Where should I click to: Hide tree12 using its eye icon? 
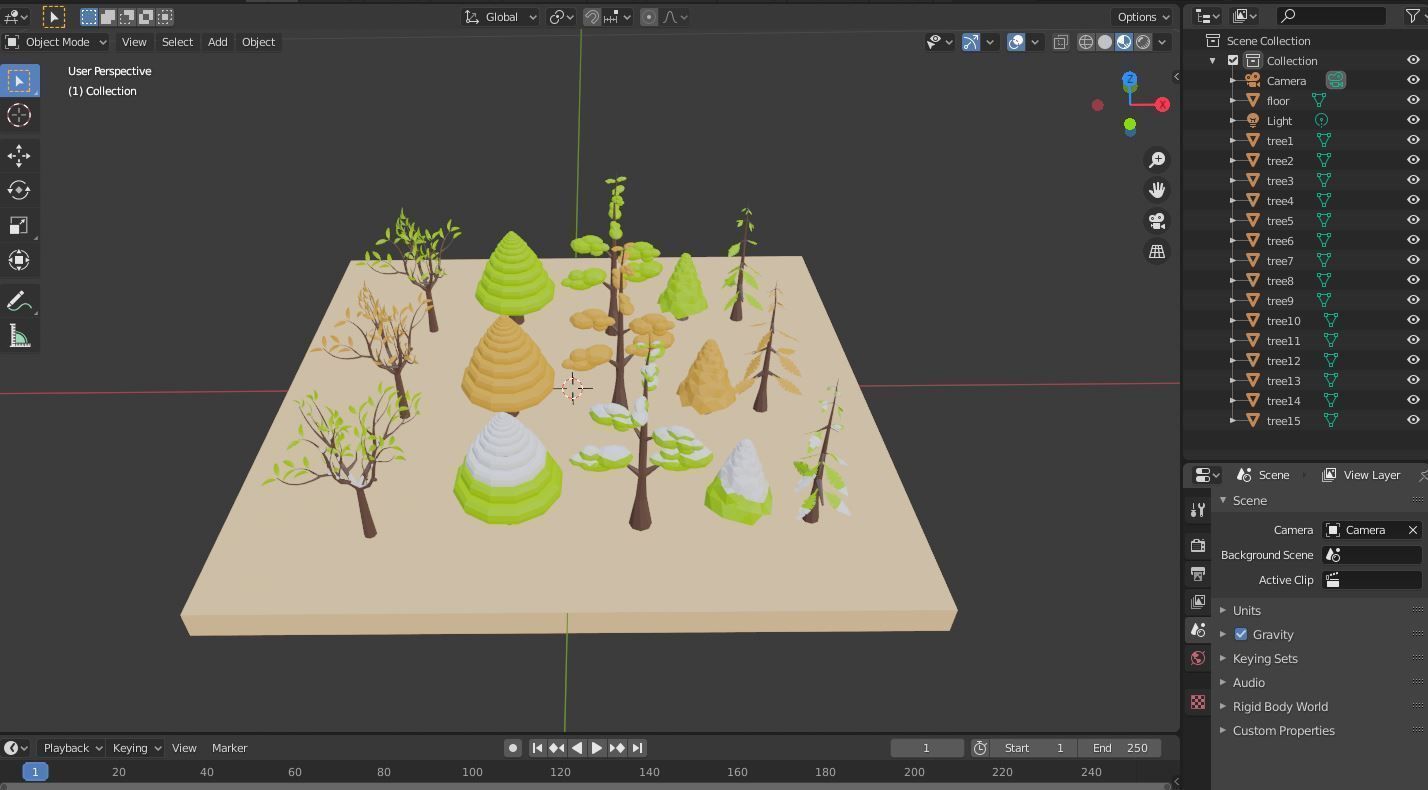coord(1413,360)
